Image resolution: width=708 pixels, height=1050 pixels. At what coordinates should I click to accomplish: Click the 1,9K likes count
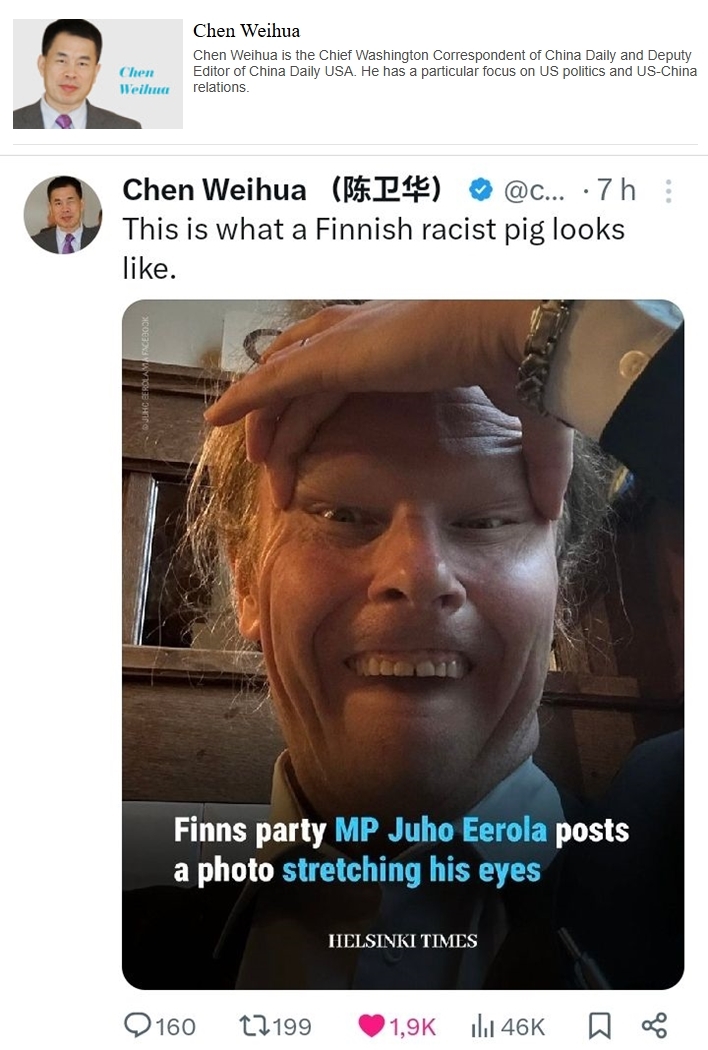click(x=412, y=1027)
